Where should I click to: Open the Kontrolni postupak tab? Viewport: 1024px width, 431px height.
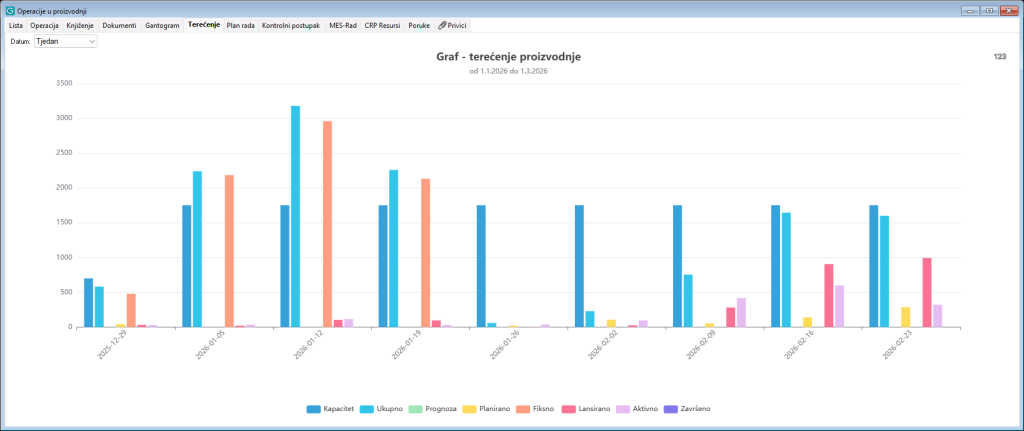(x=291, y=25)
